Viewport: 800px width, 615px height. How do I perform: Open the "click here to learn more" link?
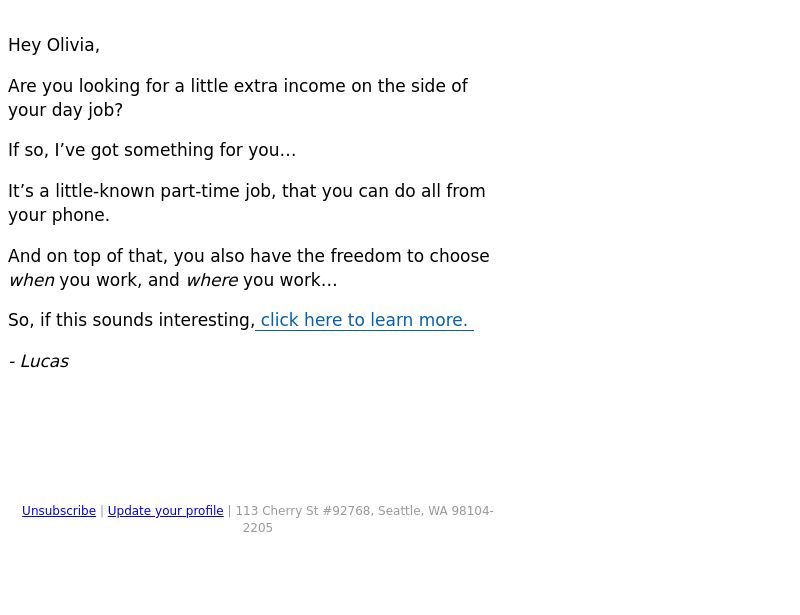click(364, 320)
